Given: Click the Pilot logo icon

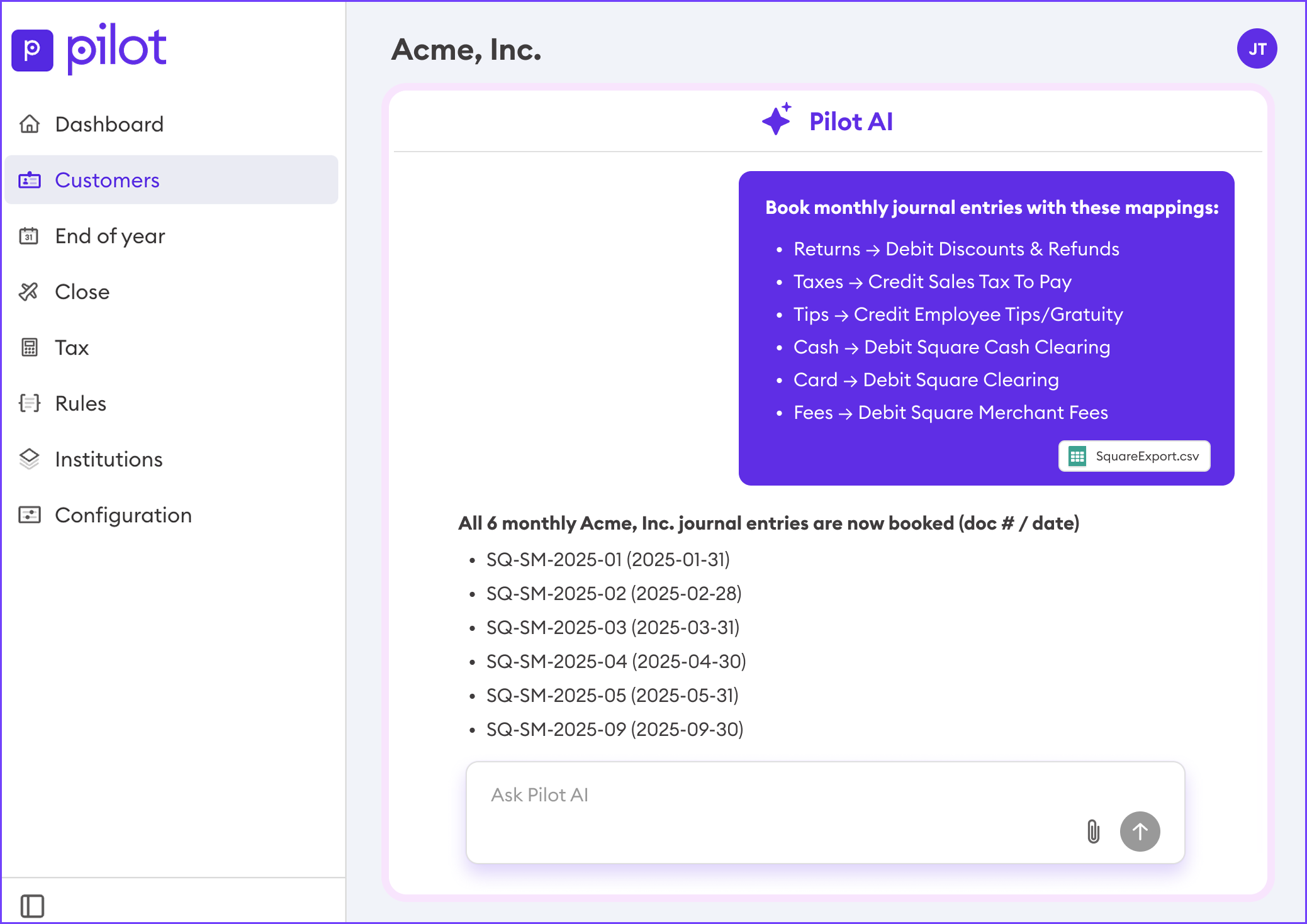Looking at the screenshot, I should coord(32,50).
